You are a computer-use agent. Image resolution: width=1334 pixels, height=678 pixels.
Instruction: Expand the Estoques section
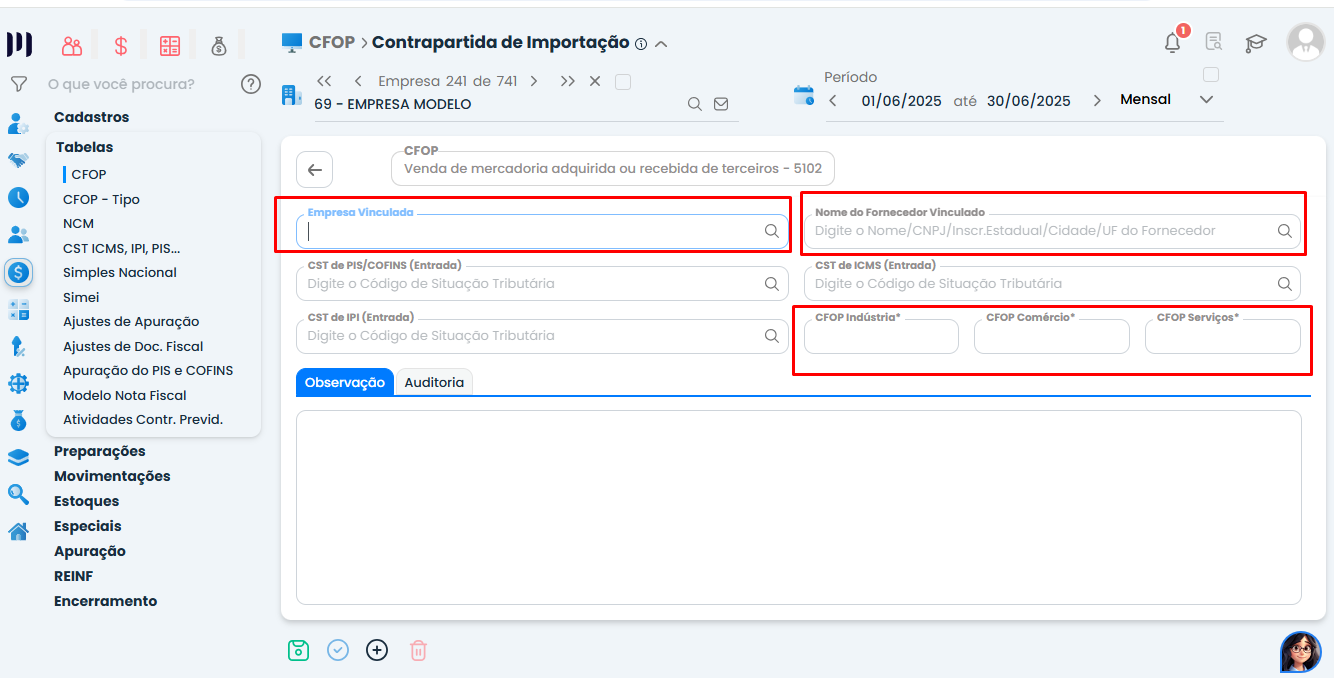tap(87, 501)
